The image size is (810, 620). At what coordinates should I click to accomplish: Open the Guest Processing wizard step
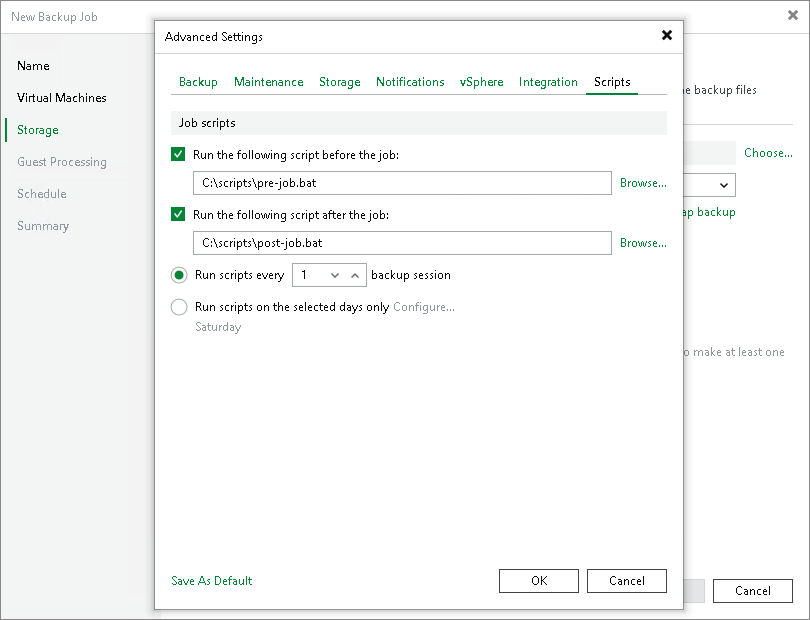62,162
